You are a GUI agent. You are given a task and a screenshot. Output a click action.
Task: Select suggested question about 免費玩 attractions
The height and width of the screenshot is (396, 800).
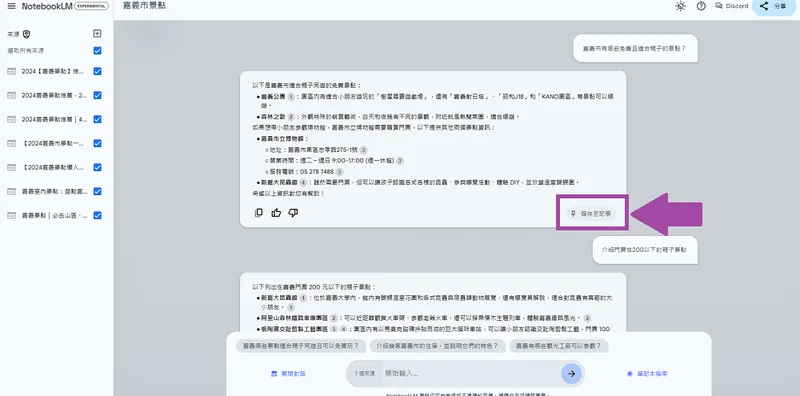click(x=301, y=346)
